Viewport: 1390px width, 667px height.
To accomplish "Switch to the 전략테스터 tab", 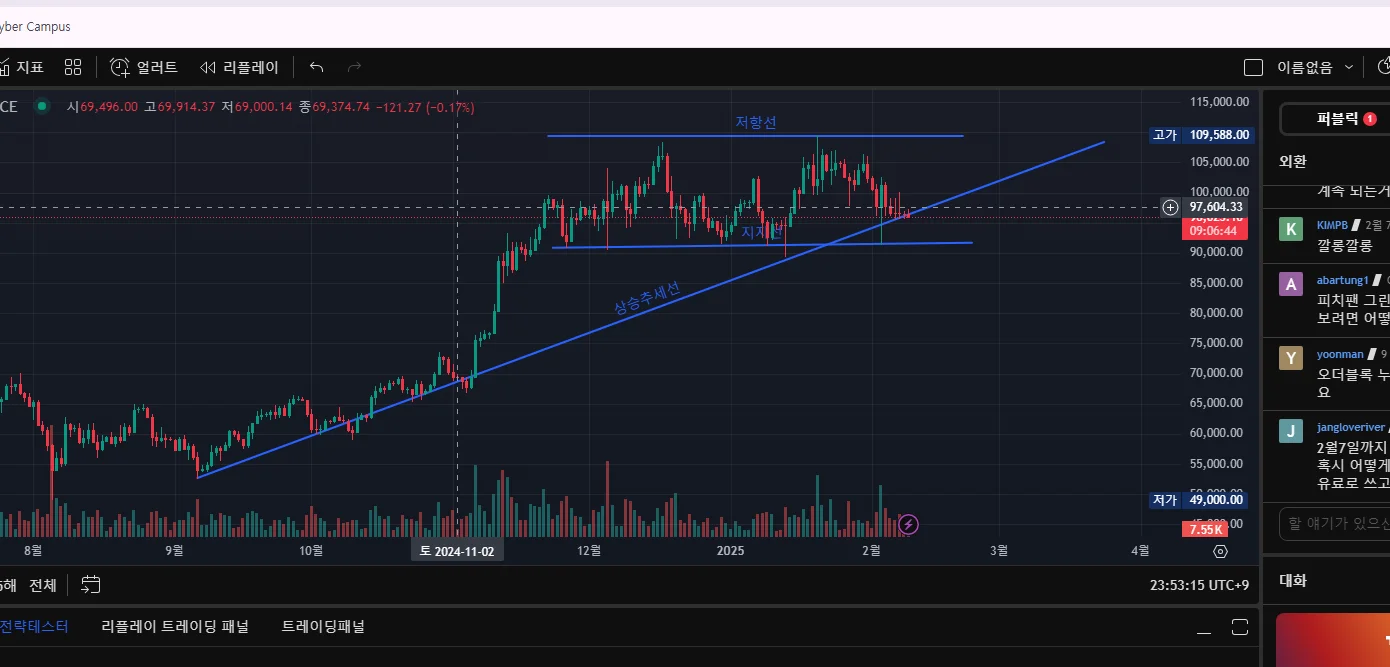I will point(34,627).
